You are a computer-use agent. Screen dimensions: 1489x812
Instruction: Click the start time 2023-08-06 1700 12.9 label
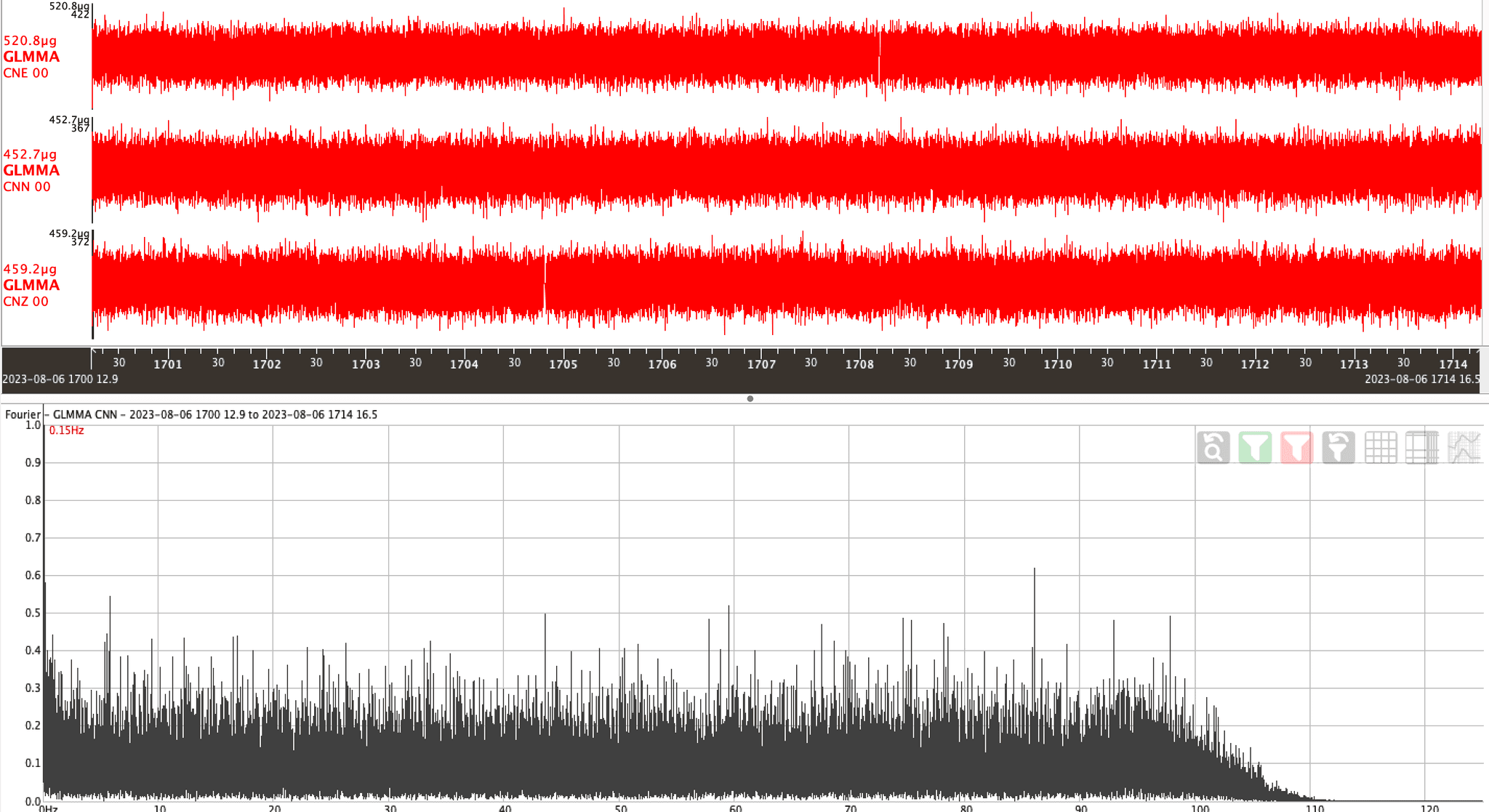click(x=60, y=379)
